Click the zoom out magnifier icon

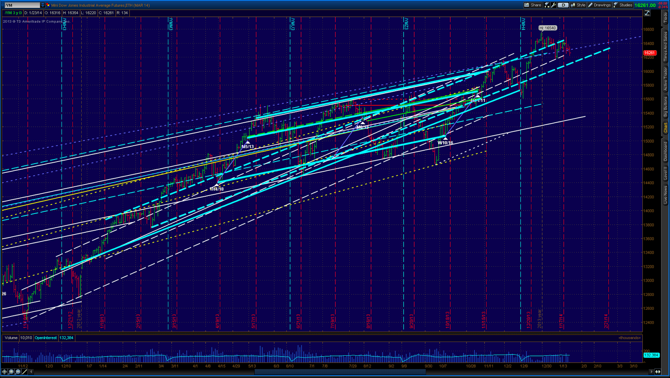pos(18,372)
